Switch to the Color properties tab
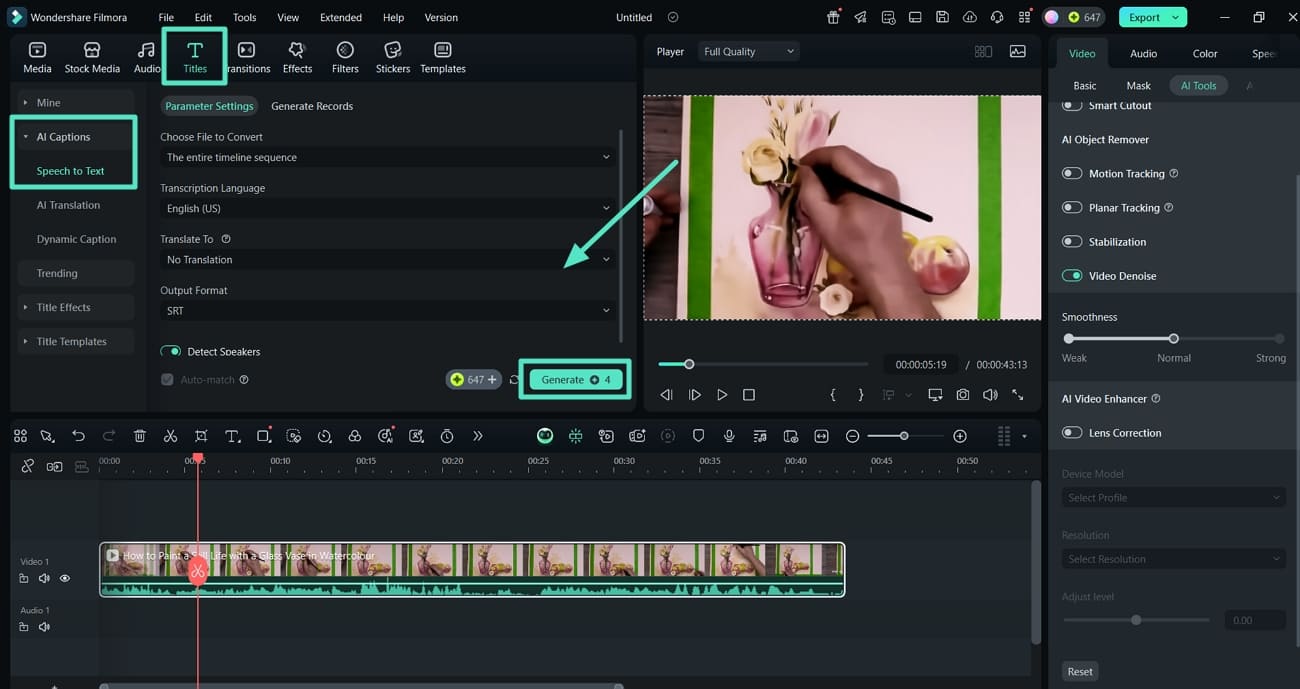Screen dimensions: 1300x689 pos(1205,53)
